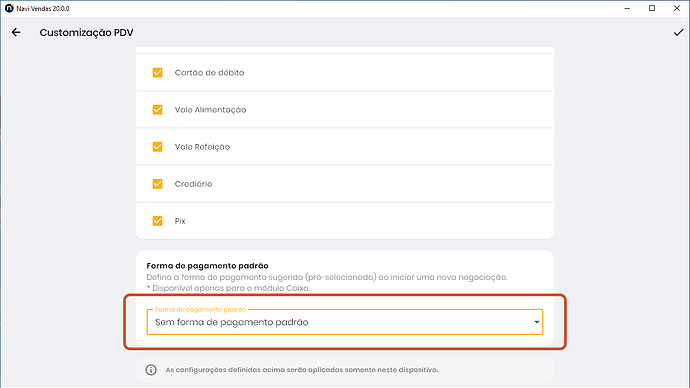Click the Vale Alimentação label
The height and width of the screenshot is (388, 690).
[210, 110]
